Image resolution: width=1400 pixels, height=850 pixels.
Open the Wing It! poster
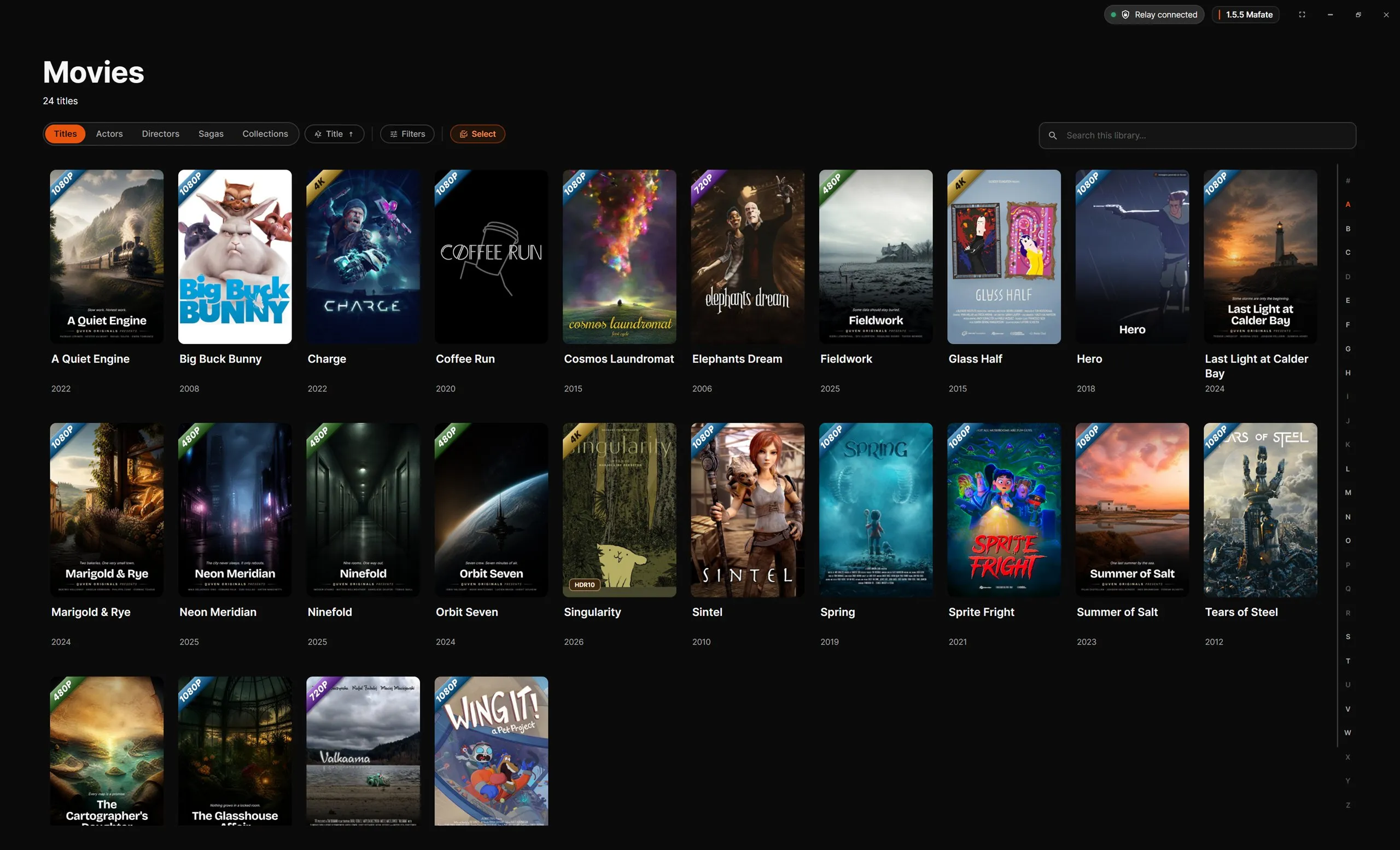pos(492,750)
